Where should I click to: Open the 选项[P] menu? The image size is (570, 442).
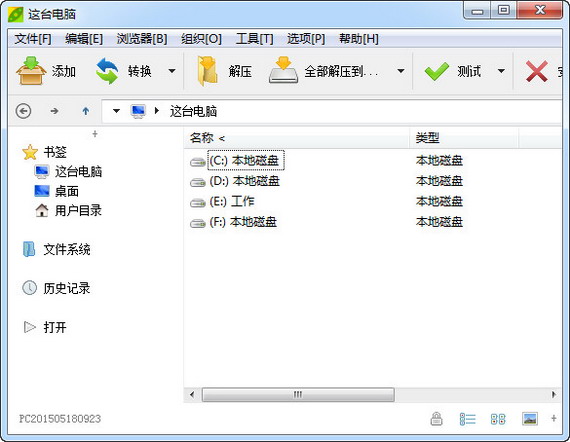coord(306,39)
